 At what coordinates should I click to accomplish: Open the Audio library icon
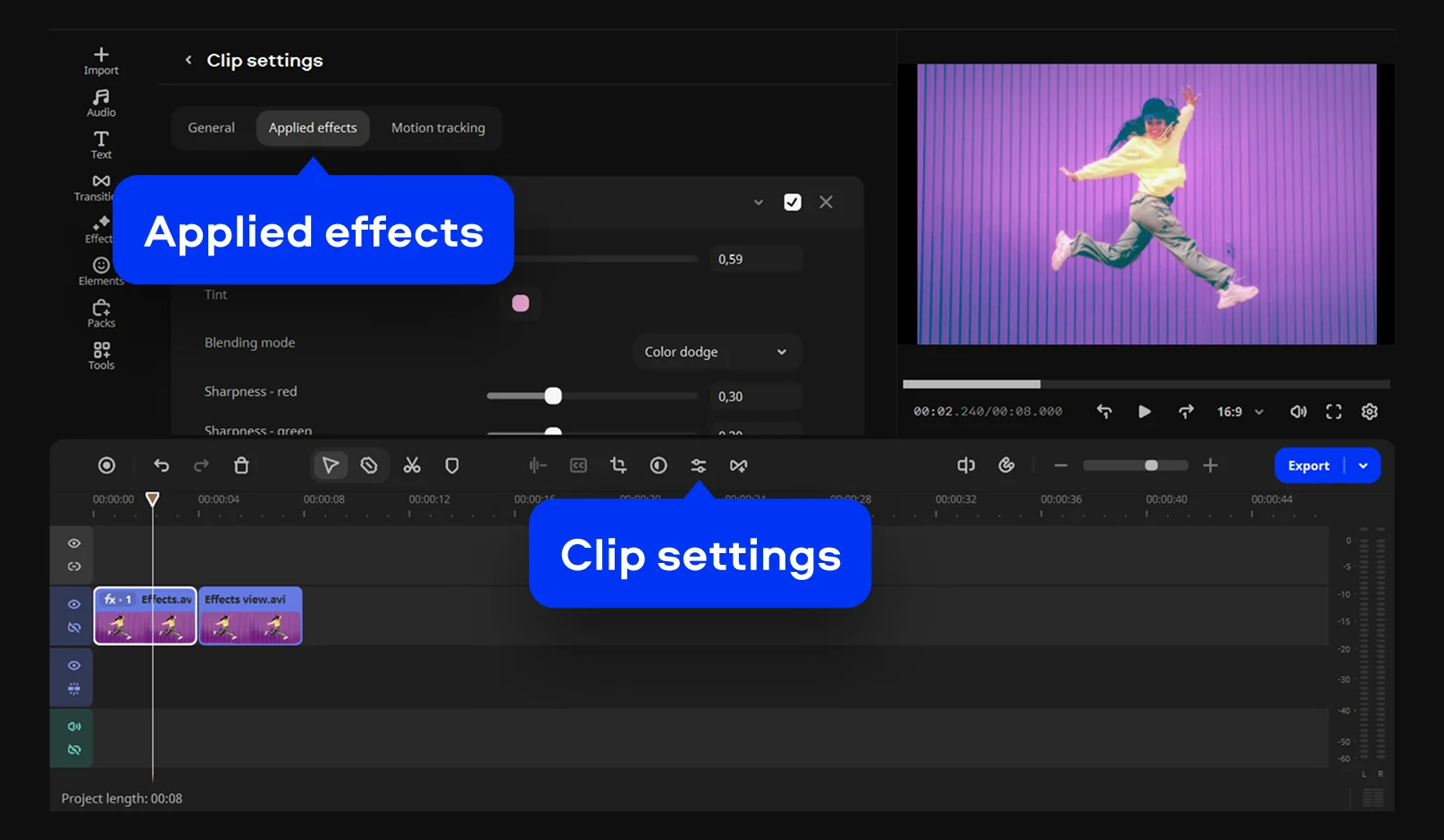tap(101, 102)
